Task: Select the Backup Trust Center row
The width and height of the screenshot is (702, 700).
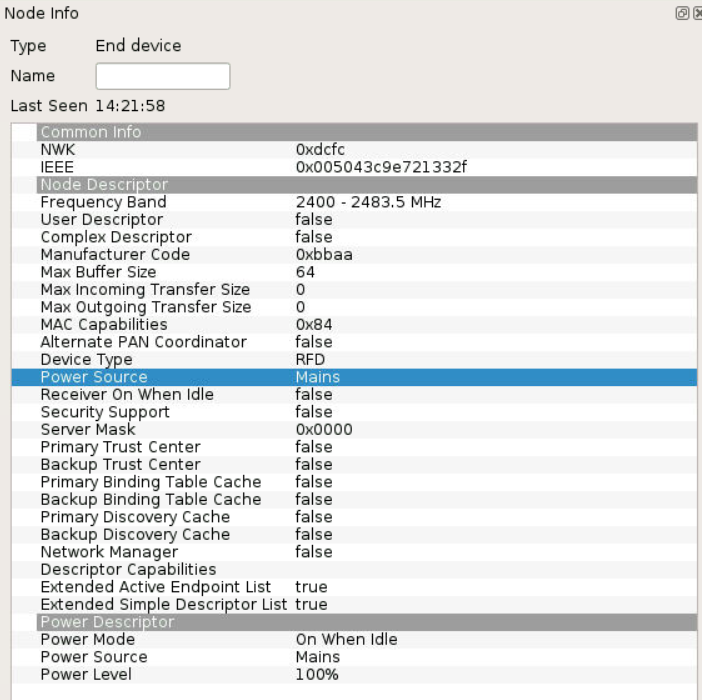Action: (355, 464)
